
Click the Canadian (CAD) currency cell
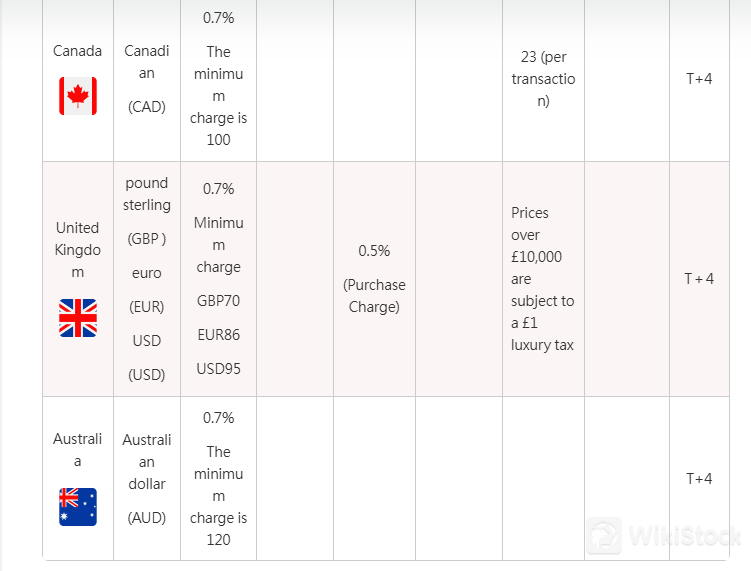pyautogui.click(x=147, y=78)
